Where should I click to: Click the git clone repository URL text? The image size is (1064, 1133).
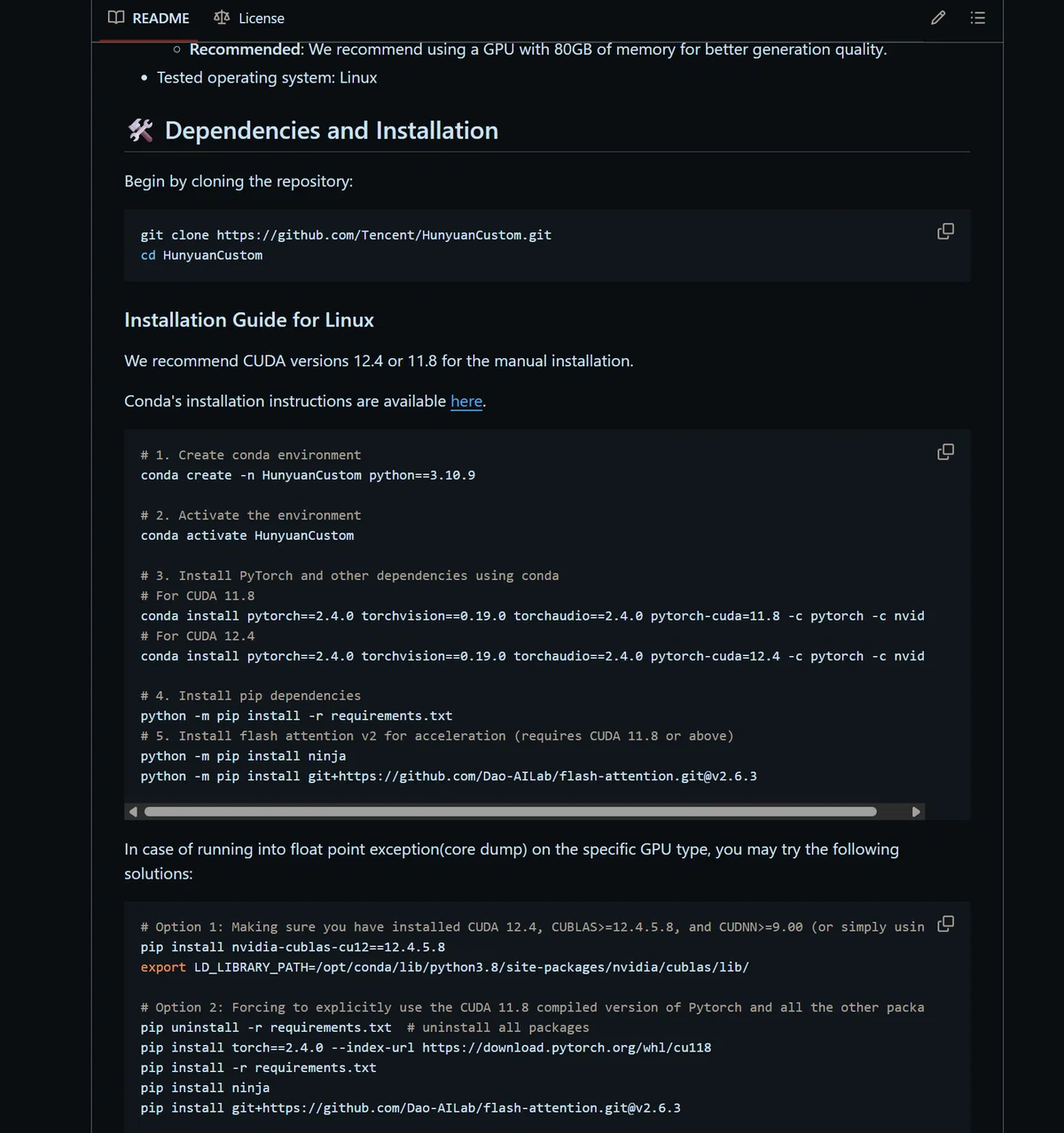[384, 235]
